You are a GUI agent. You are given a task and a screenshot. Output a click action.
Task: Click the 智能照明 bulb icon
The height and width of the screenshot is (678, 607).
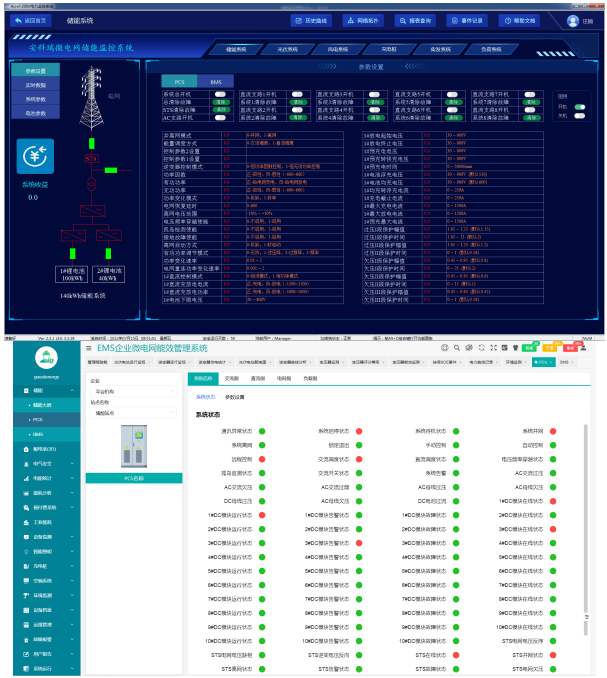pyautogui.click(x=26, y=552)
